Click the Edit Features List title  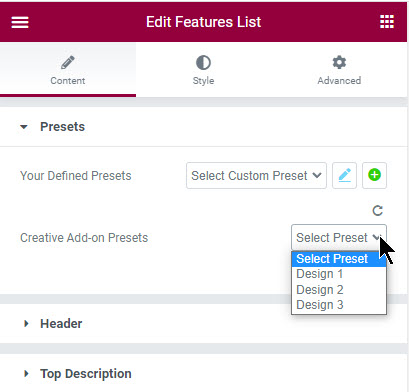click(203, 22)
